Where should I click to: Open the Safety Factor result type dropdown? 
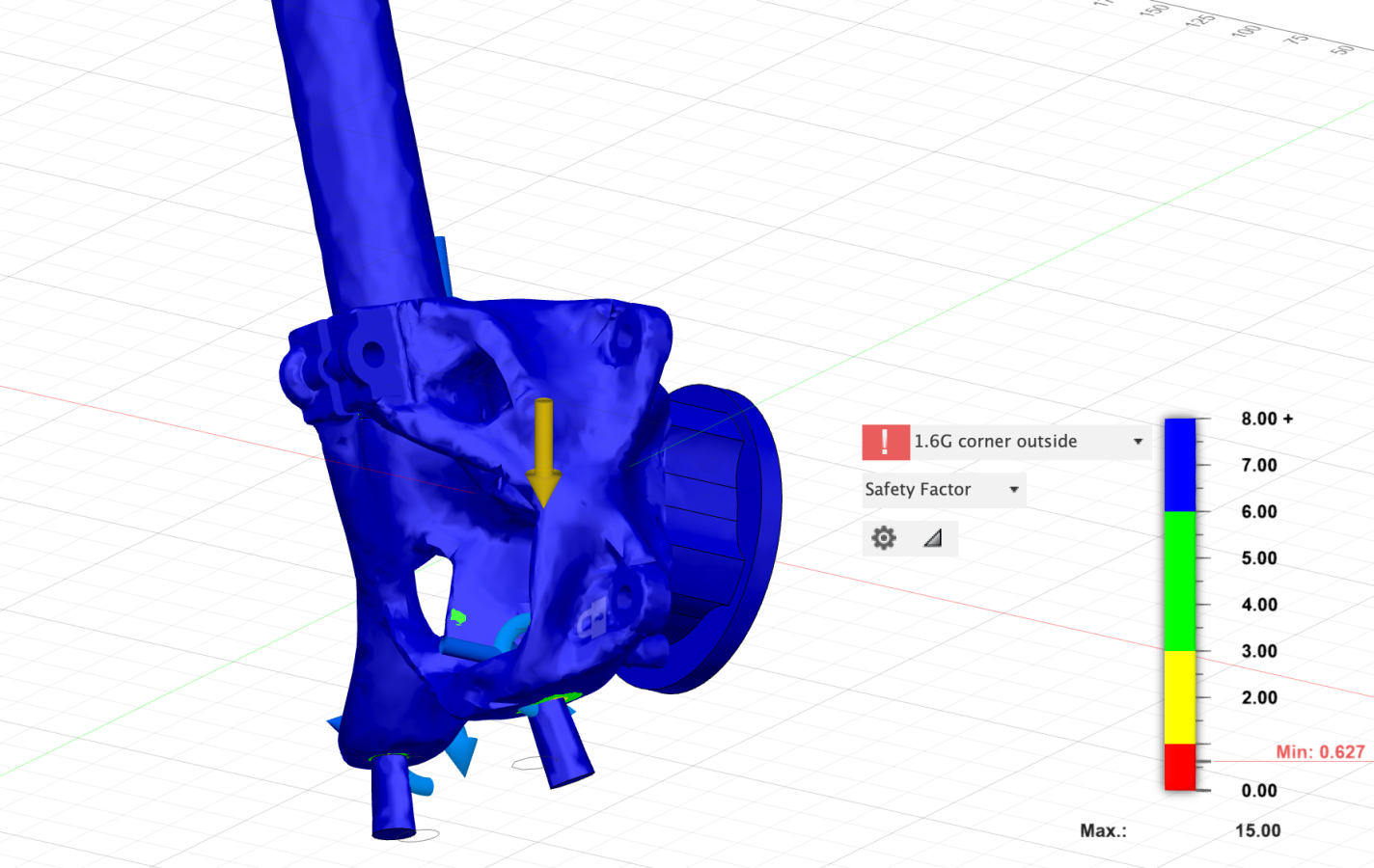tap(1013, 490)
